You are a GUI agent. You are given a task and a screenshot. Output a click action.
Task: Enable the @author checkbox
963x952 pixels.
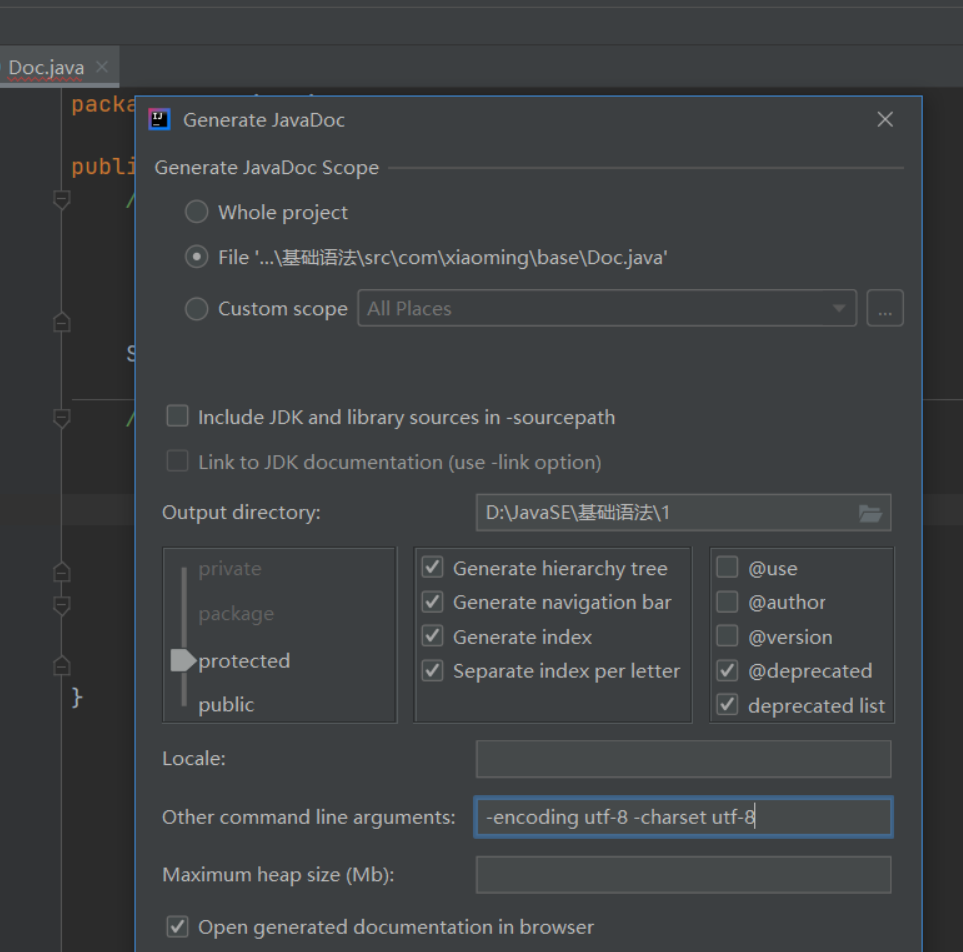pos(727,601)
